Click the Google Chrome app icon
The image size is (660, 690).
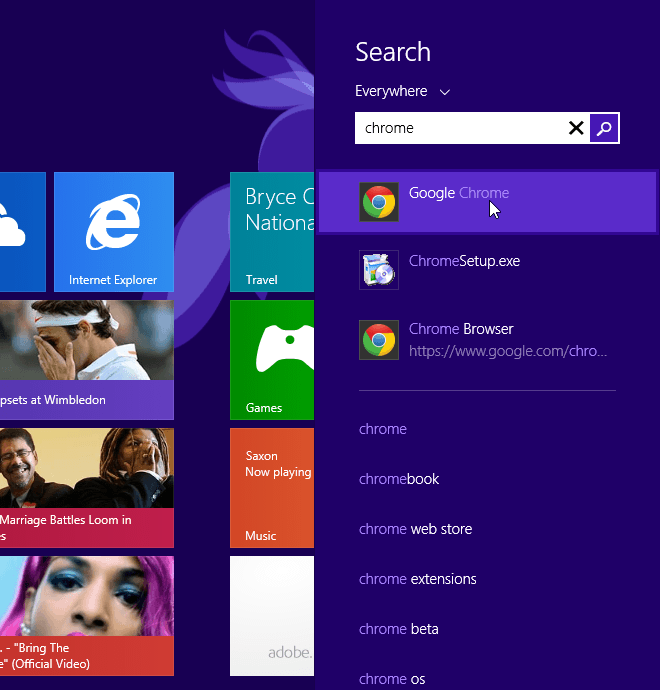pos(379,202)
